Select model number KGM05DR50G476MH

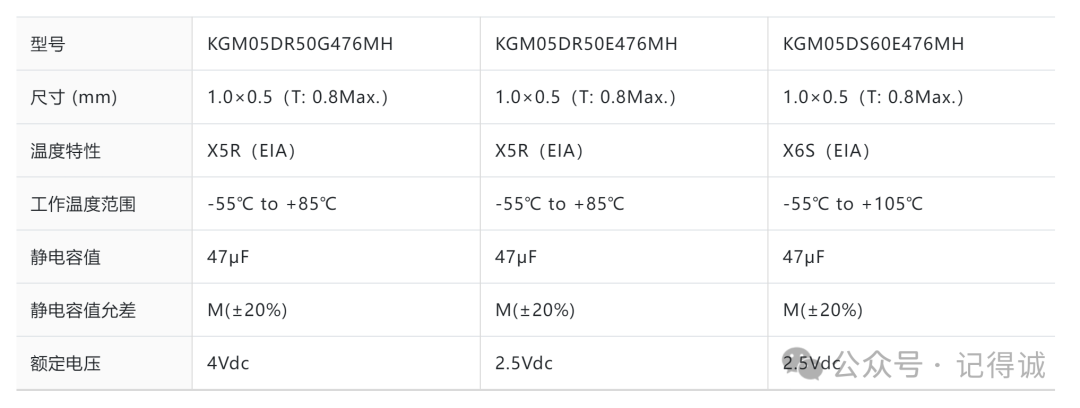pos(300,44)
